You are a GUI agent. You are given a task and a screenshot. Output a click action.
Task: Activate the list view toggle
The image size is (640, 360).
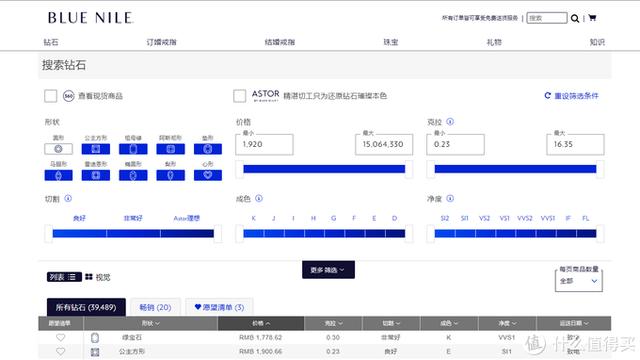click(x=64, y=277)
